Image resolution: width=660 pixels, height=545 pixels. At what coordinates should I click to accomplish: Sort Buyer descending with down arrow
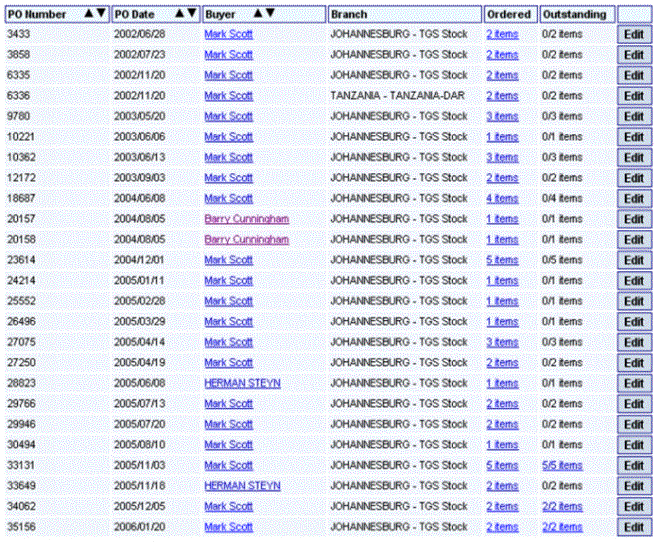click(270, 13)
